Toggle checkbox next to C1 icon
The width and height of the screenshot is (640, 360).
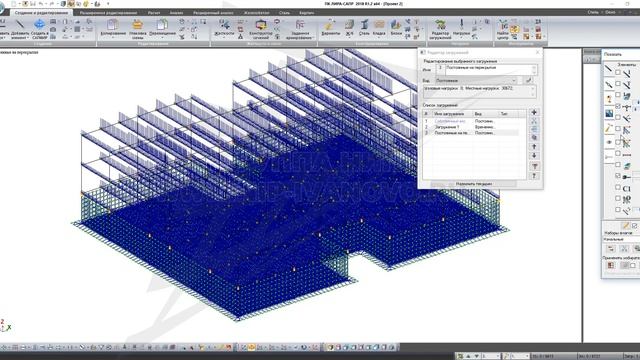(x=618, y=187)
